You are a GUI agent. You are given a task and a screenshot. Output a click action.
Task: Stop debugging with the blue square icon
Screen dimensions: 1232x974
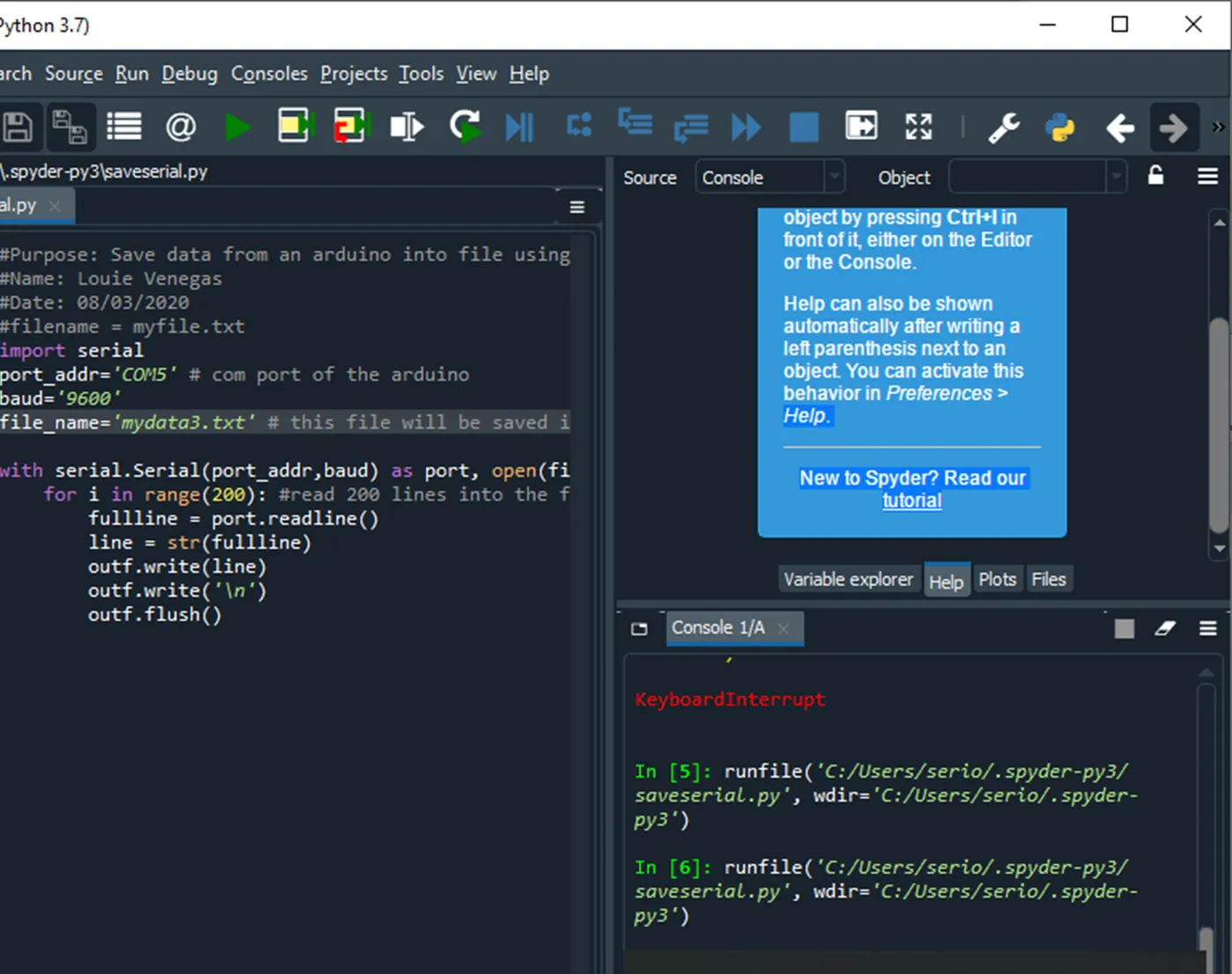point(803,128)
